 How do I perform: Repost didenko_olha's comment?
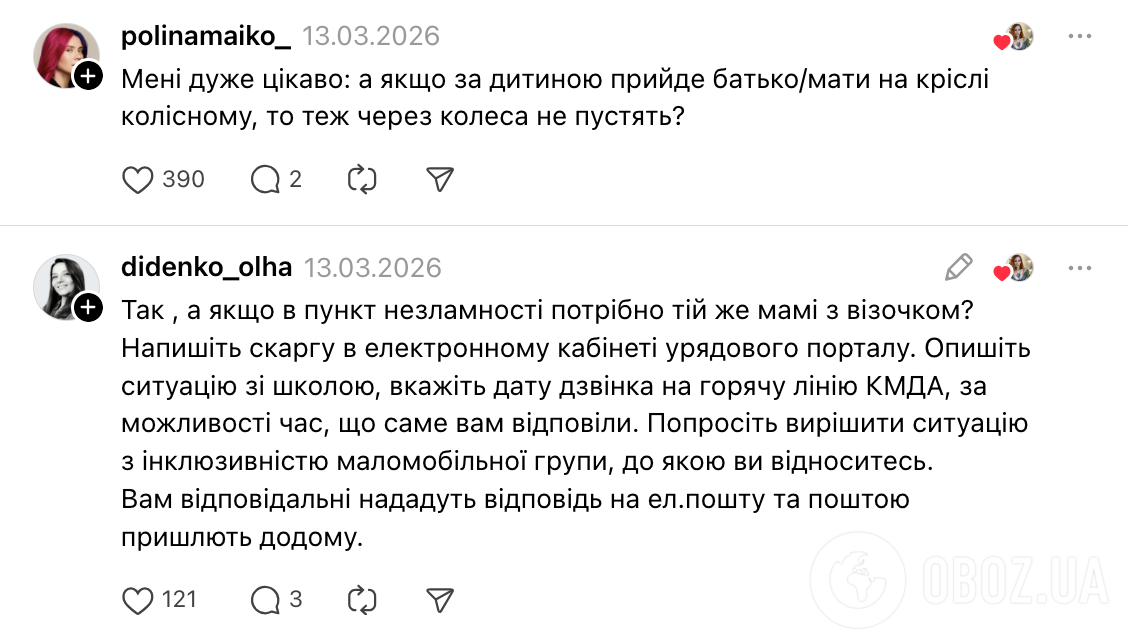pos(362,599)
